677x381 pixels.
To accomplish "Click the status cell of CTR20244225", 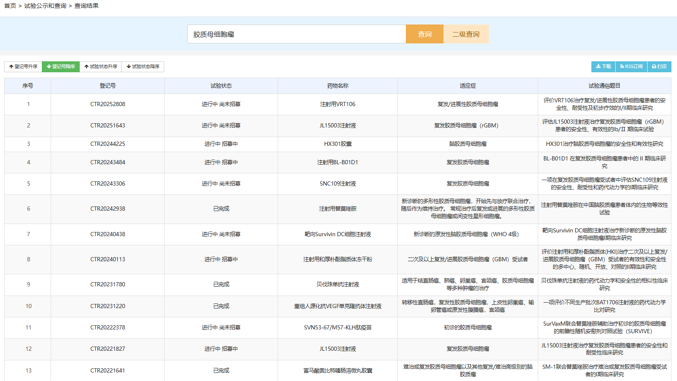I will 221,144.
